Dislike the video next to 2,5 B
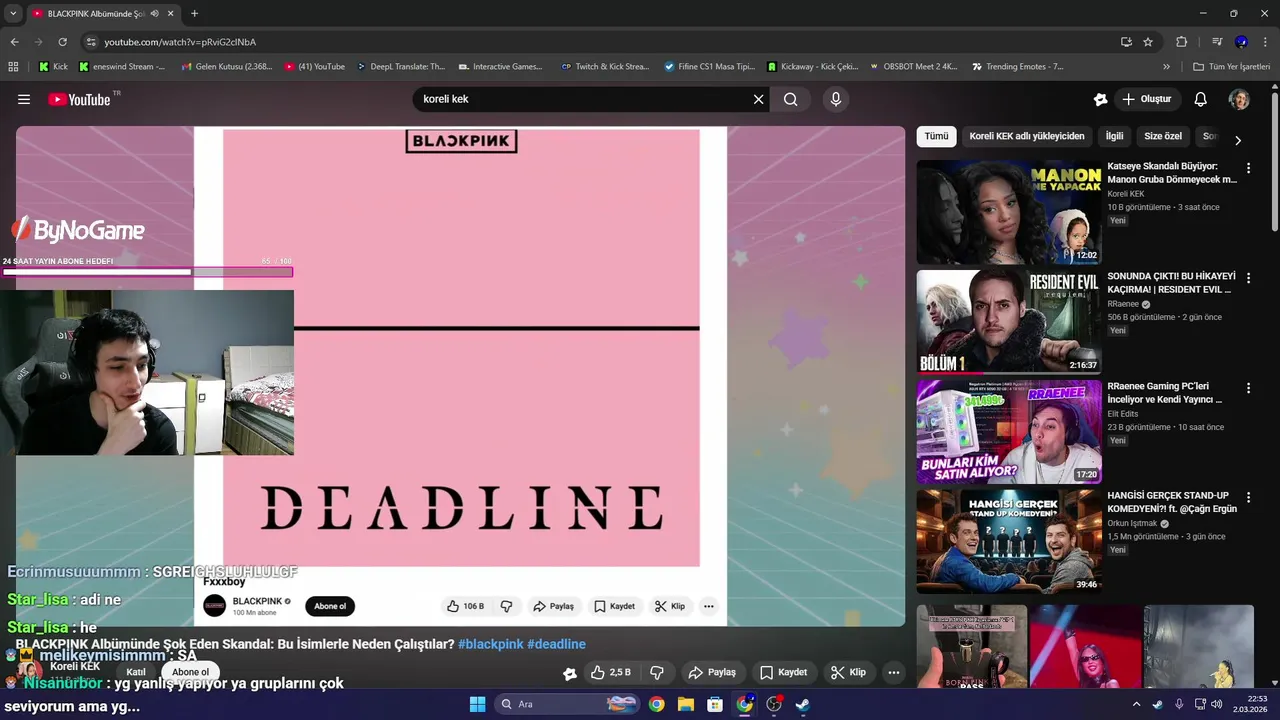 pyautogui.click(x=657, y=672)
